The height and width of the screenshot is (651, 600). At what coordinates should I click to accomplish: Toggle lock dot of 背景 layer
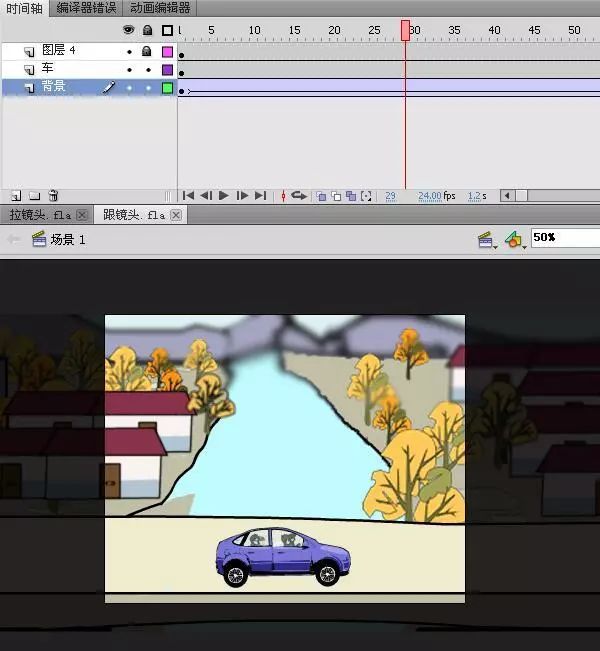click(148, 88)
